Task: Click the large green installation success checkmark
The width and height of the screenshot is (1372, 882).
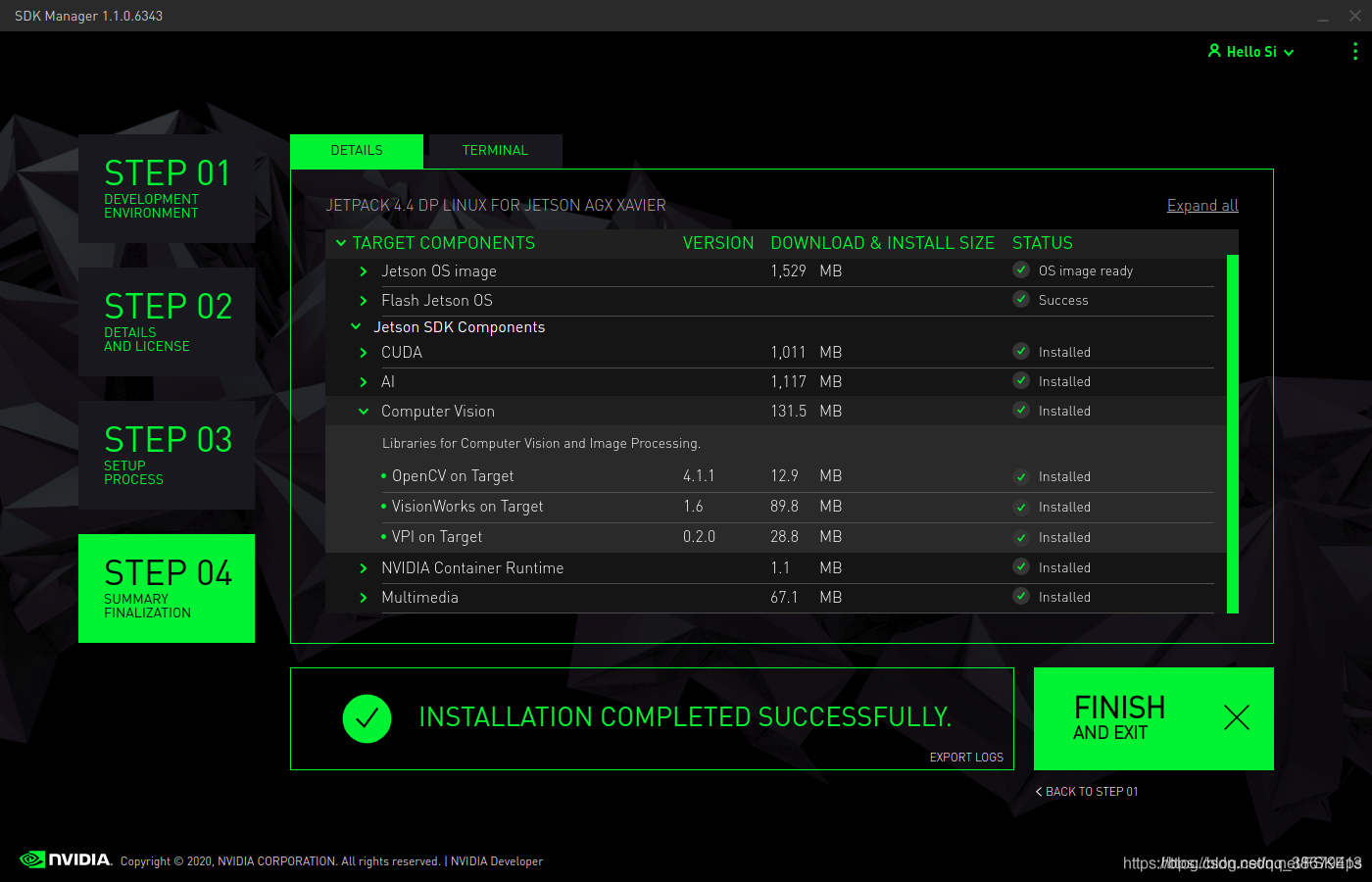Action: (x=367, y=718)
